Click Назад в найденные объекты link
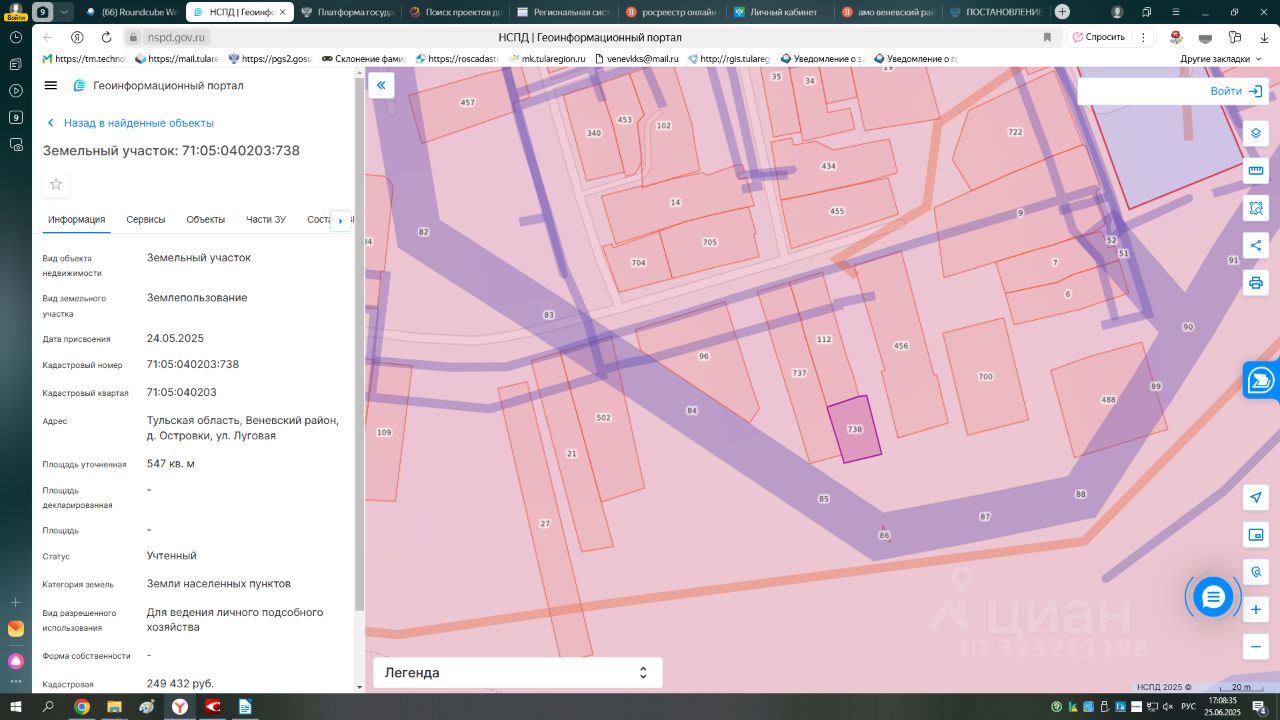1280x720 pixels. pos(138,123)
